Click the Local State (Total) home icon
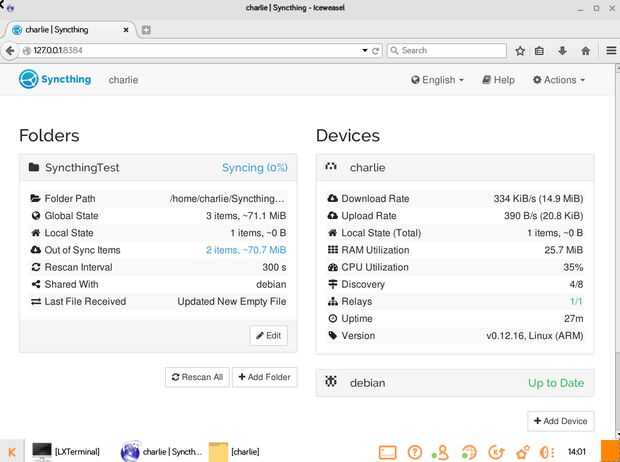Viewport: 620px width, 462px height. click(333, 233)
